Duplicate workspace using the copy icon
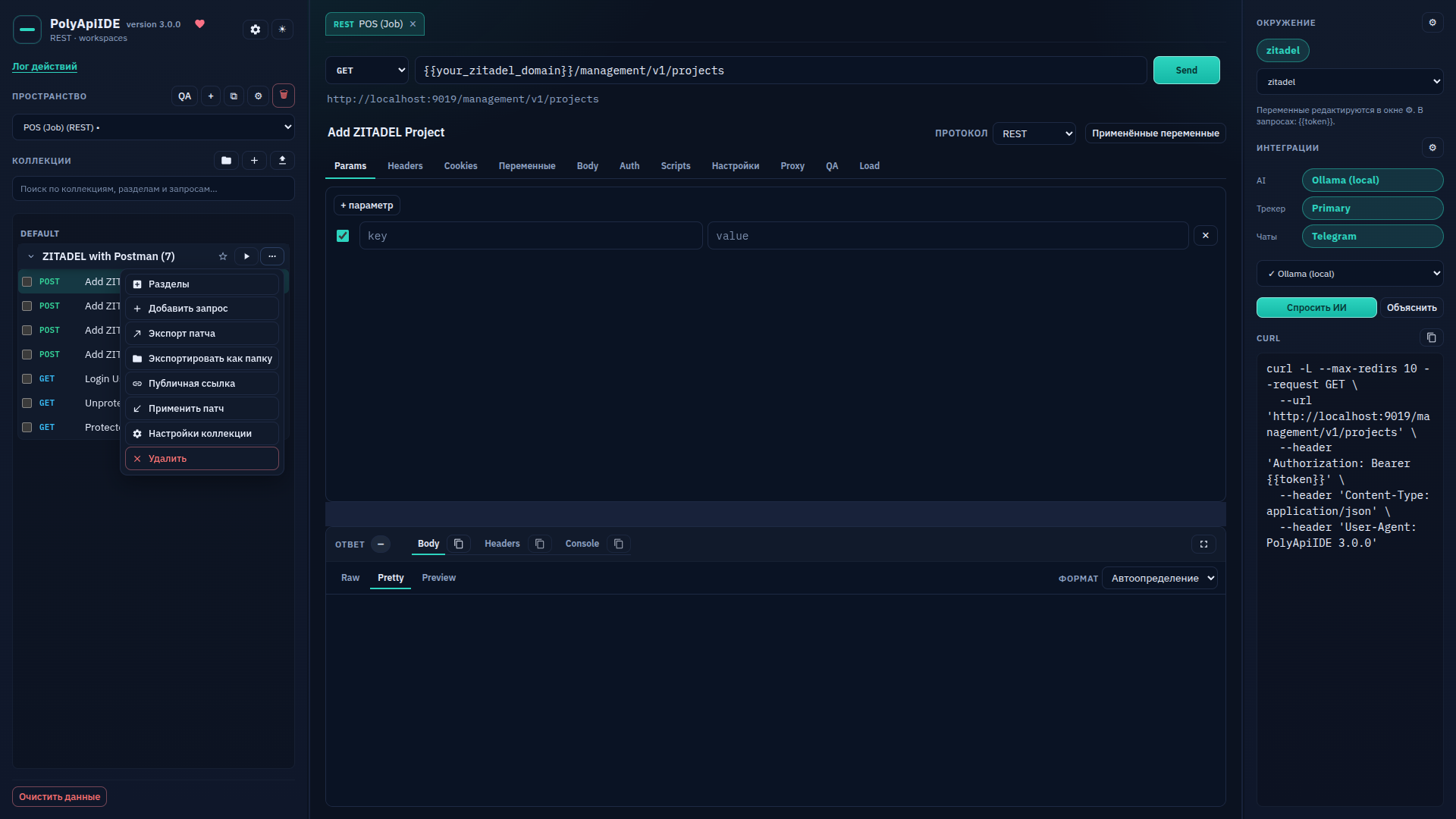Viewport: 1456px width, 819px height. [234, 96]
